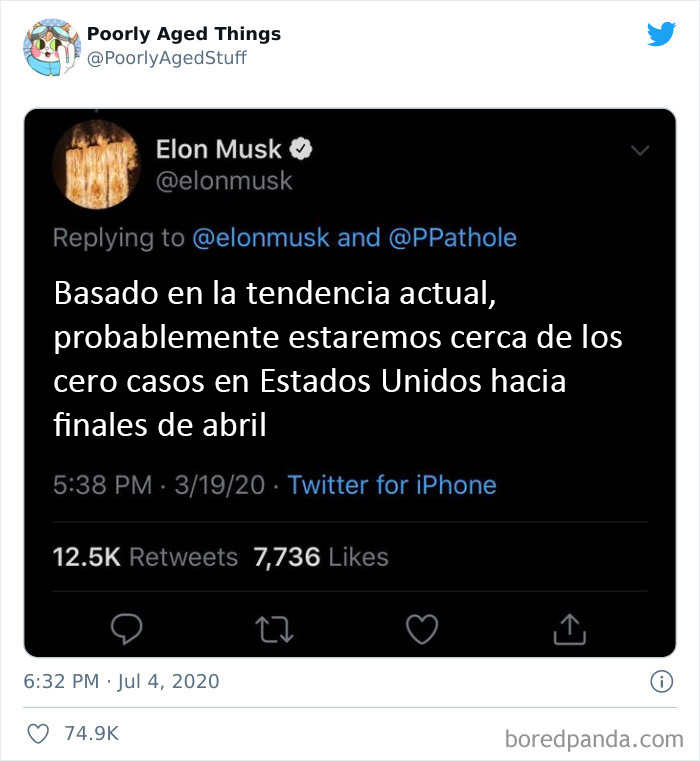The image size is (700, 761).
Task: Open Elon Musk's profile picture
Action: click(97, 165)
